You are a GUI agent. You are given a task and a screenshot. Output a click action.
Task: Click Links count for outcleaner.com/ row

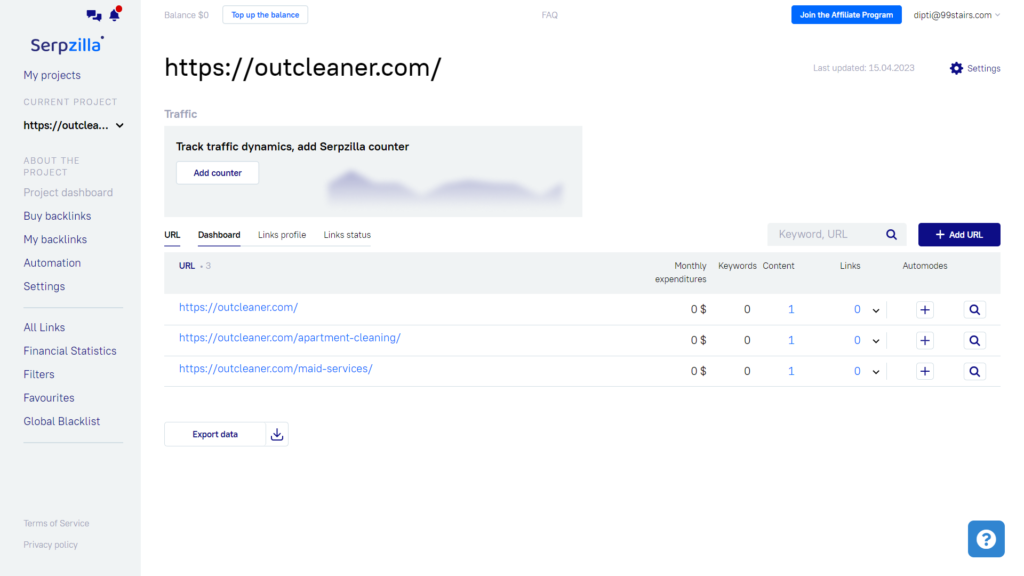pos(857,310)
